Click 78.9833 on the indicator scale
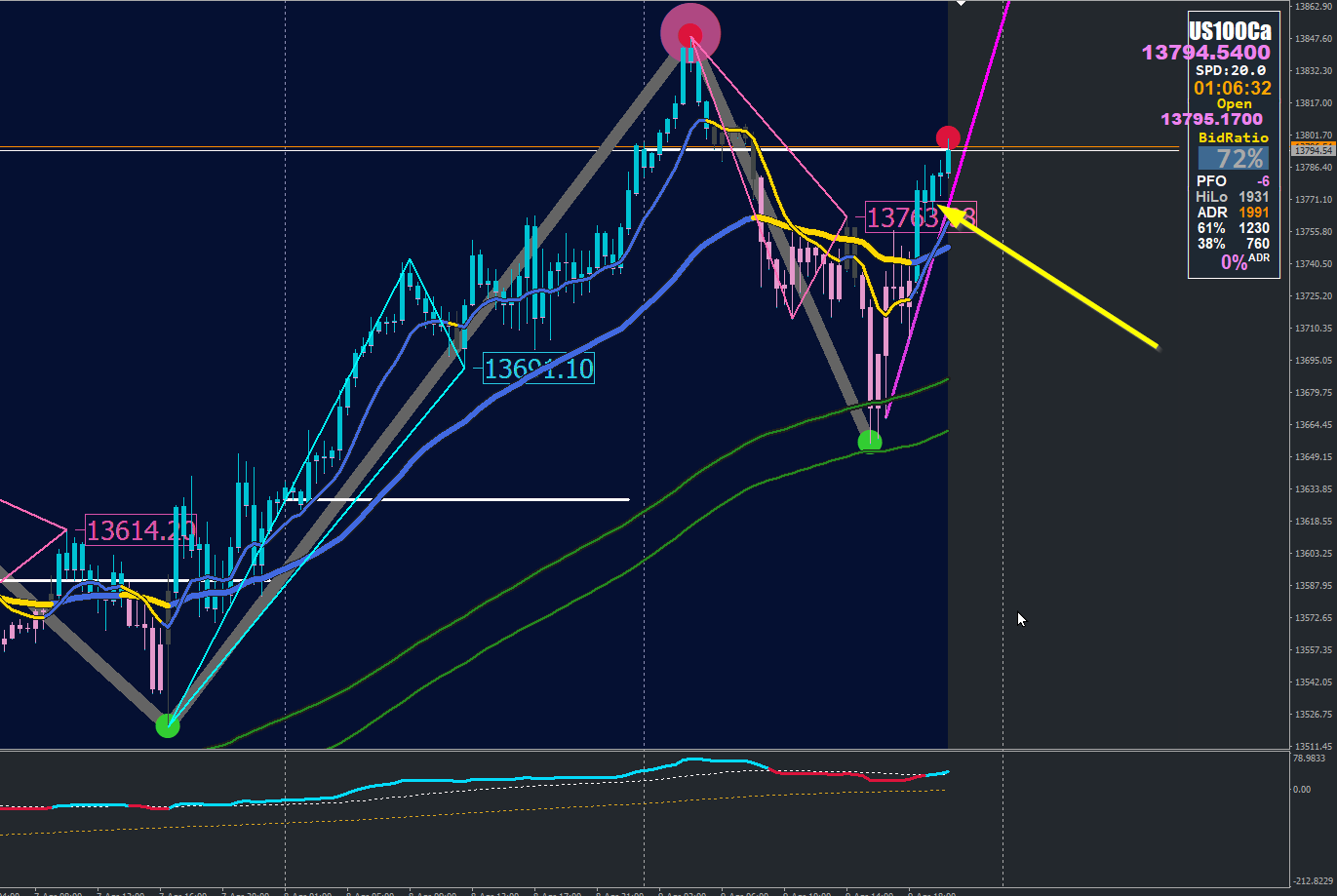The width and height of the screenshot is (1337, 896). 1308,758
